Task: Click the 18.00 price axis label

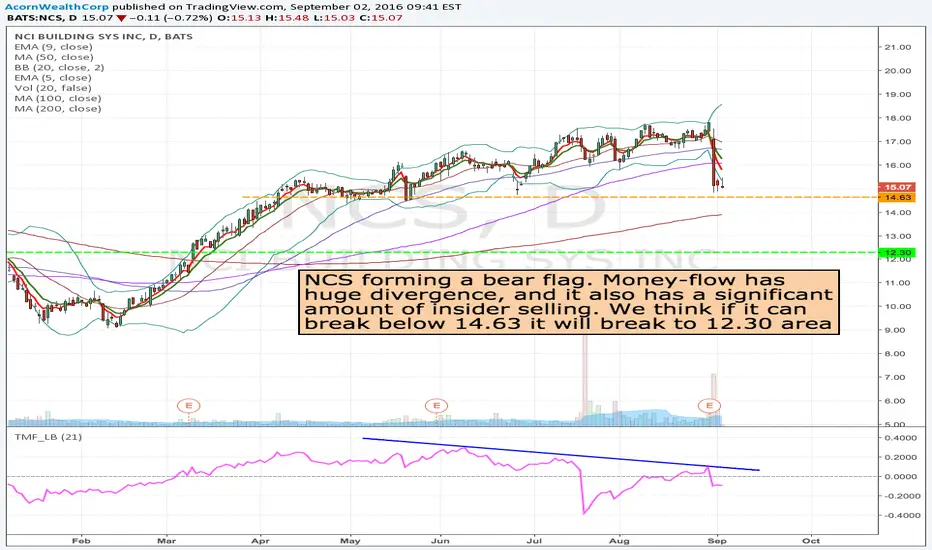Action: (898, 118)
